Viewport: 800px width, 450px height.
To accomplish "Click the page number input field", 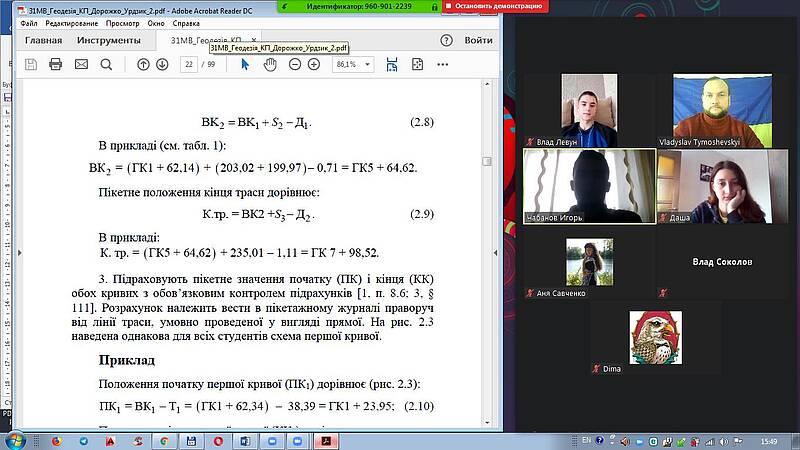I will (188, 64).
